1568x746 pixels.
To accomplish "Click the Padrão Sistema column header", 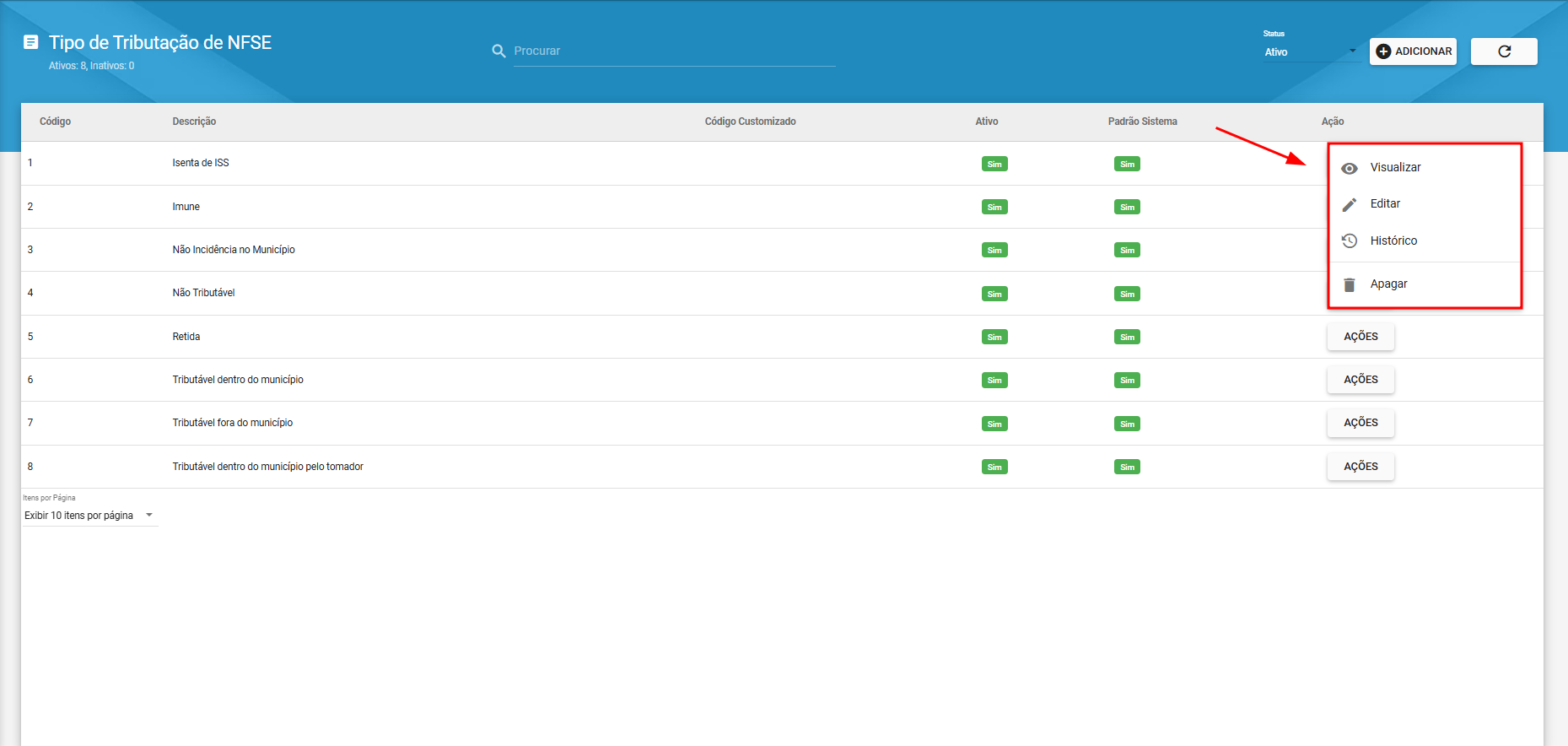I will (1142, 122).
